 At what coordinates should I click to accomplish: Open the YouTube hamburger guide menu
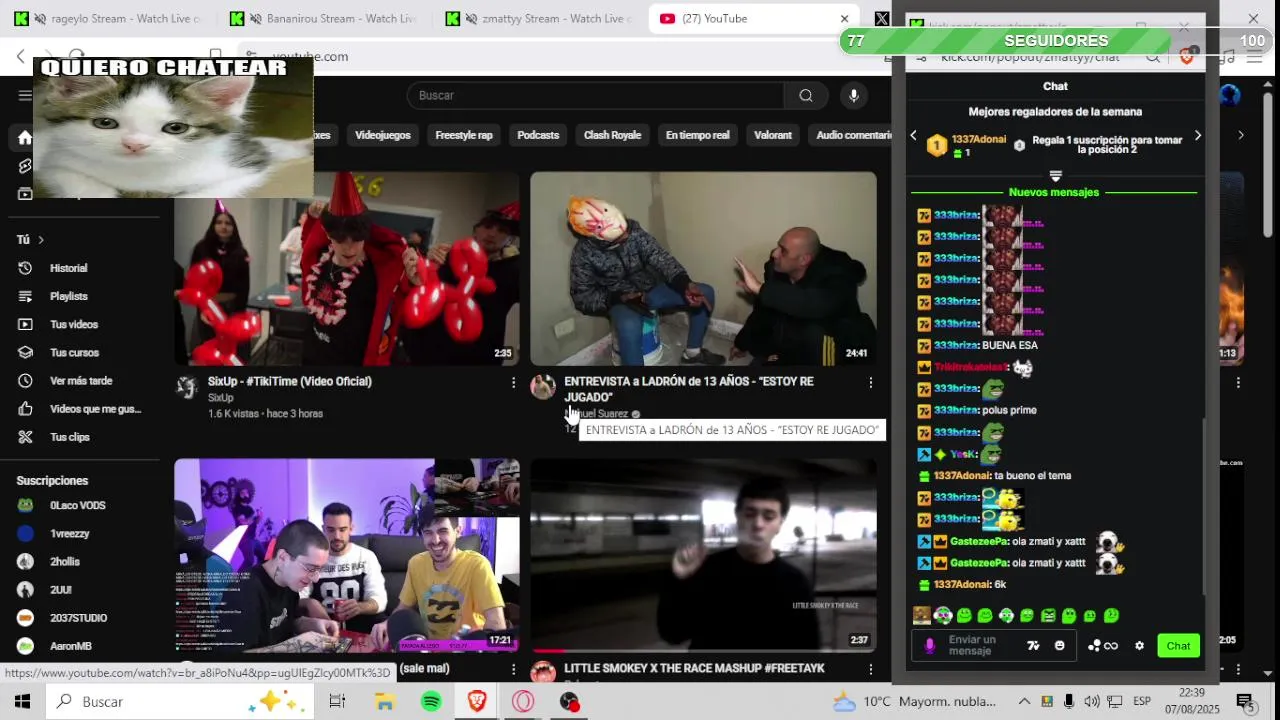point(25,96)
